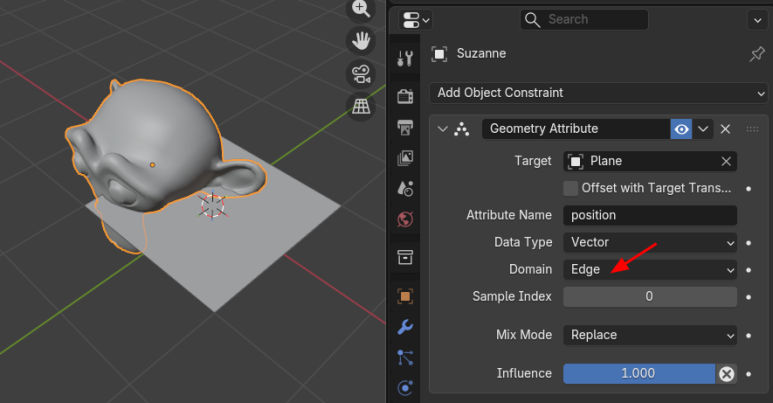
Task: Switch perspective/orthographic grid icon
Action: tap(361, 106)
